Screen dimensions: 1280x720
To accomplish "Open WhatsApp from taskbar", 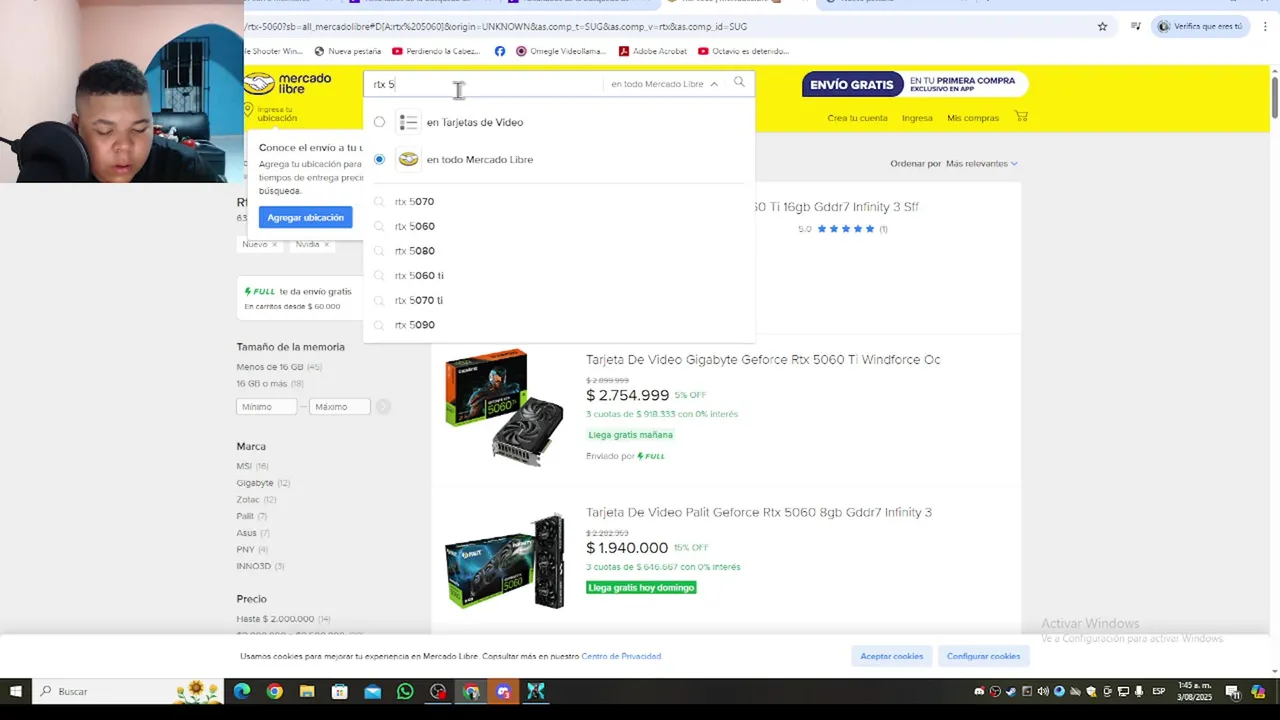I will pyautogui.click(x=405, y=691).
